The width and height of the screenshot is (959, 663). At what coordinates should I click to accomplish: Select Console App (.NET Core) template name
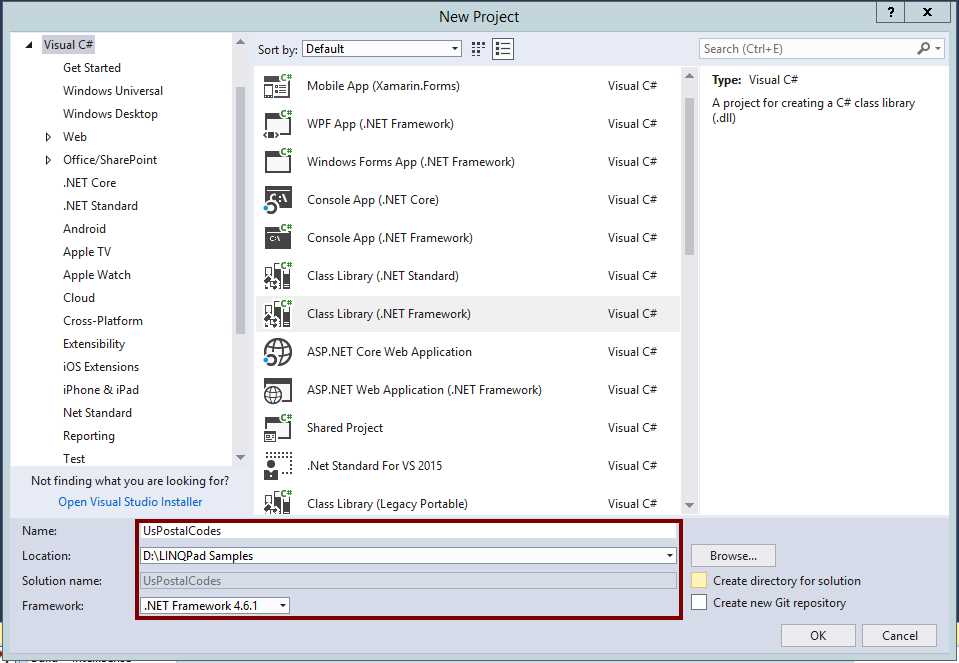[372, 200]
